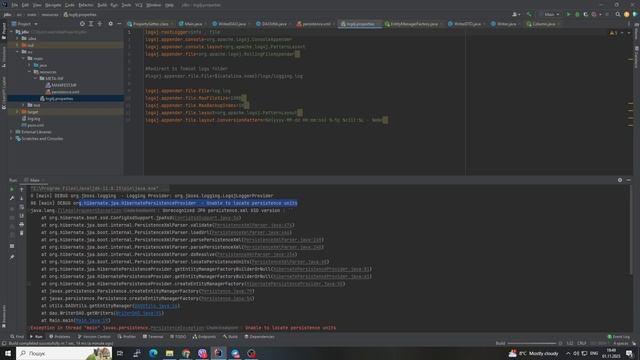Open the Version Control tool window button

pyautogui.click(x=94, y=337)
